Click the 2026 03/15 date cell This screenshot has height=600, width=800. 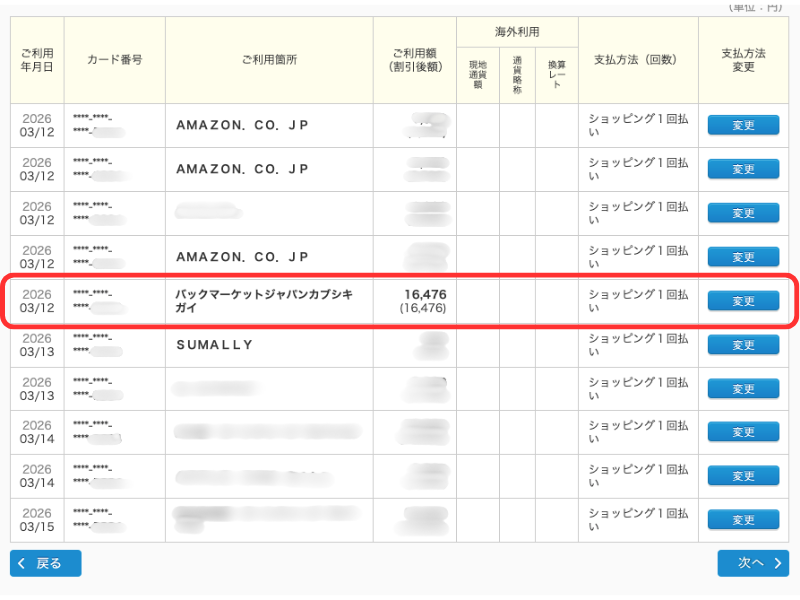pyautogui.click(x=37, y=519)
